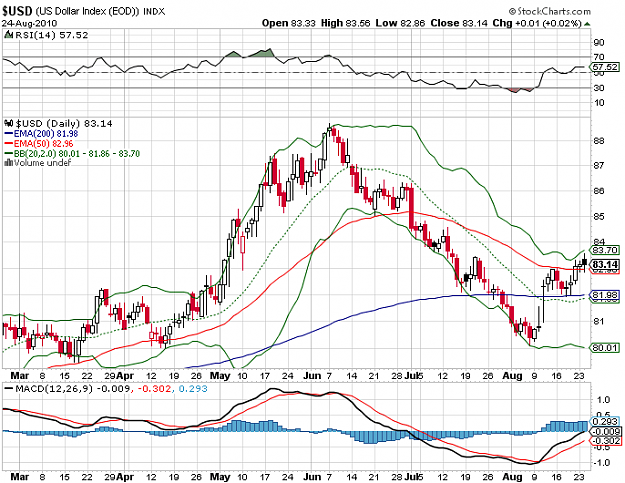Click the green up-triangle after Chg value
Image resolution: width=625 pixels, height=483 pixels.
point(587,24)
